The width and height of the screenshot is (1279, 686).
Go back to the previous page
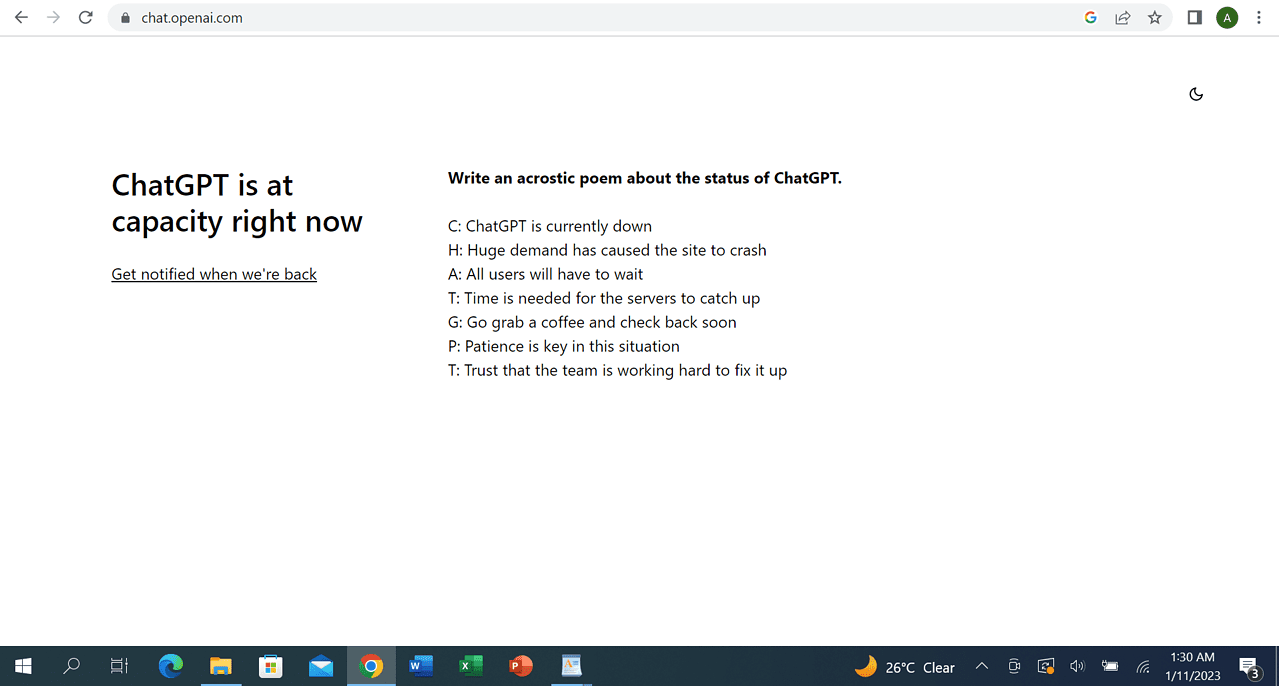21,18
